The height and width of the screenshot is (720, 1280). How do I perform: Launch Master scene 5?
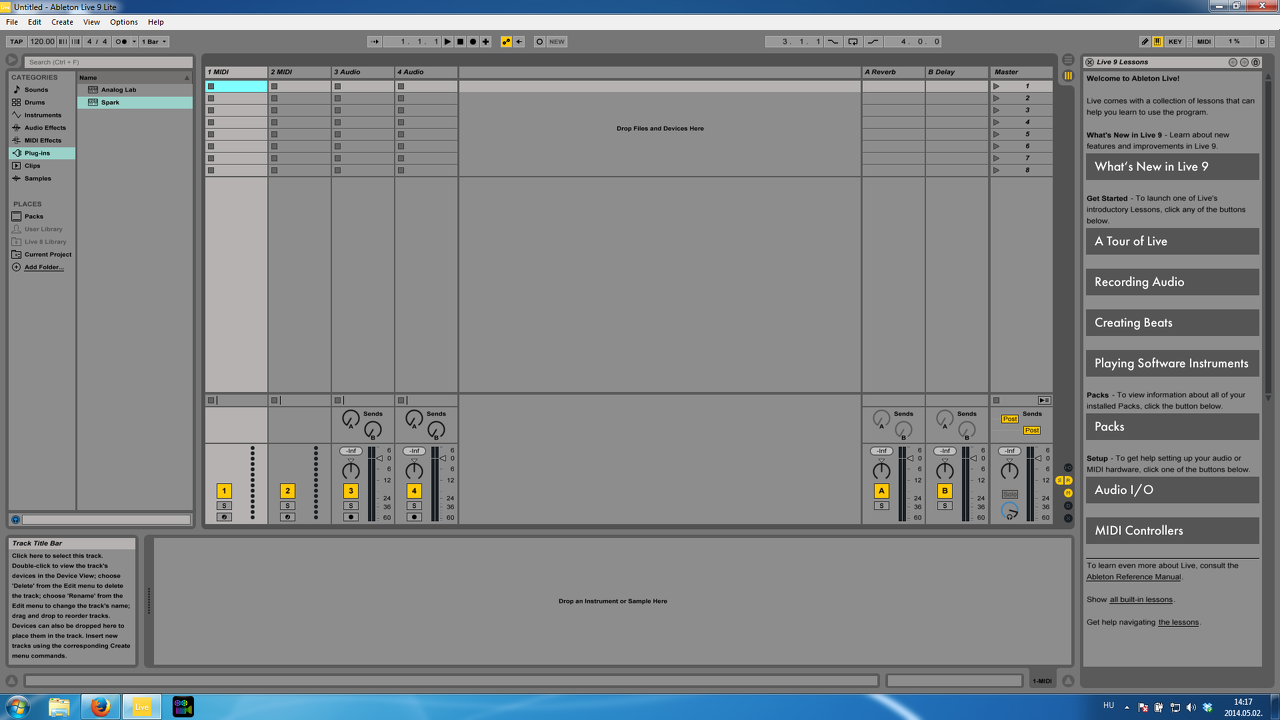pyautogui.click(x=996, y=134)
